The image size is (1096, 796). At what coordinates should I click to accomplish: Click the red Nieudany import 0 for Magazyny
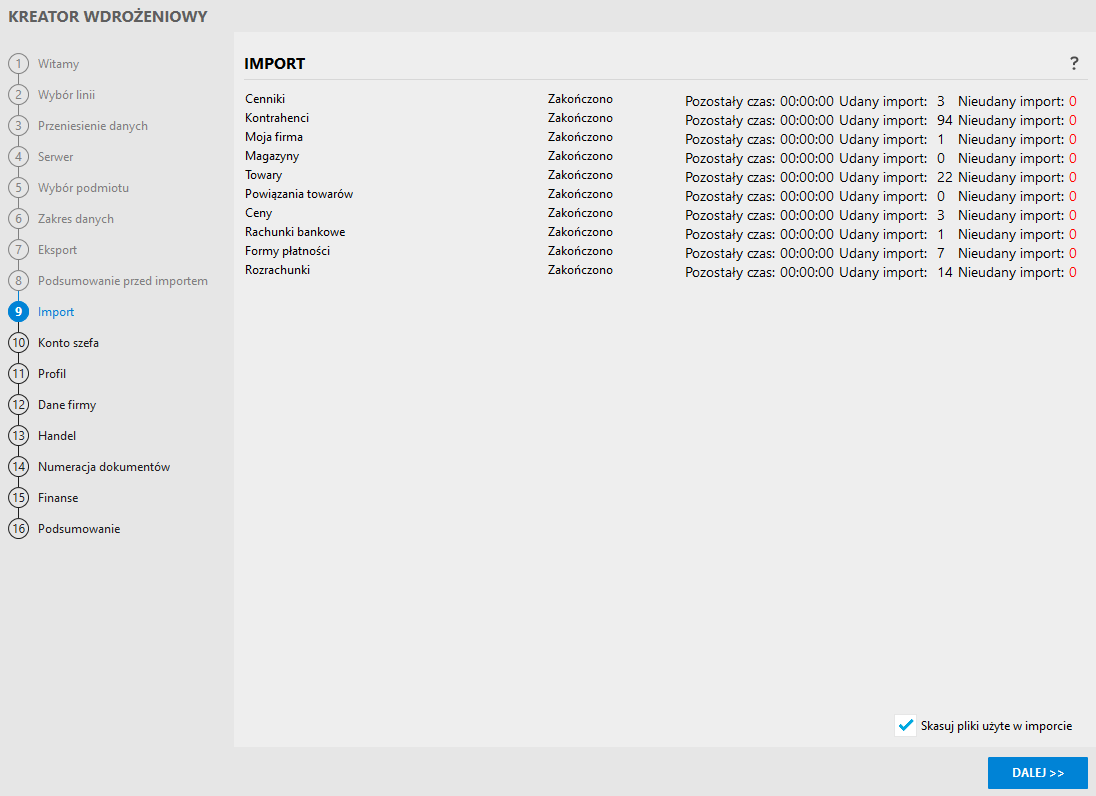point(1073,159)
